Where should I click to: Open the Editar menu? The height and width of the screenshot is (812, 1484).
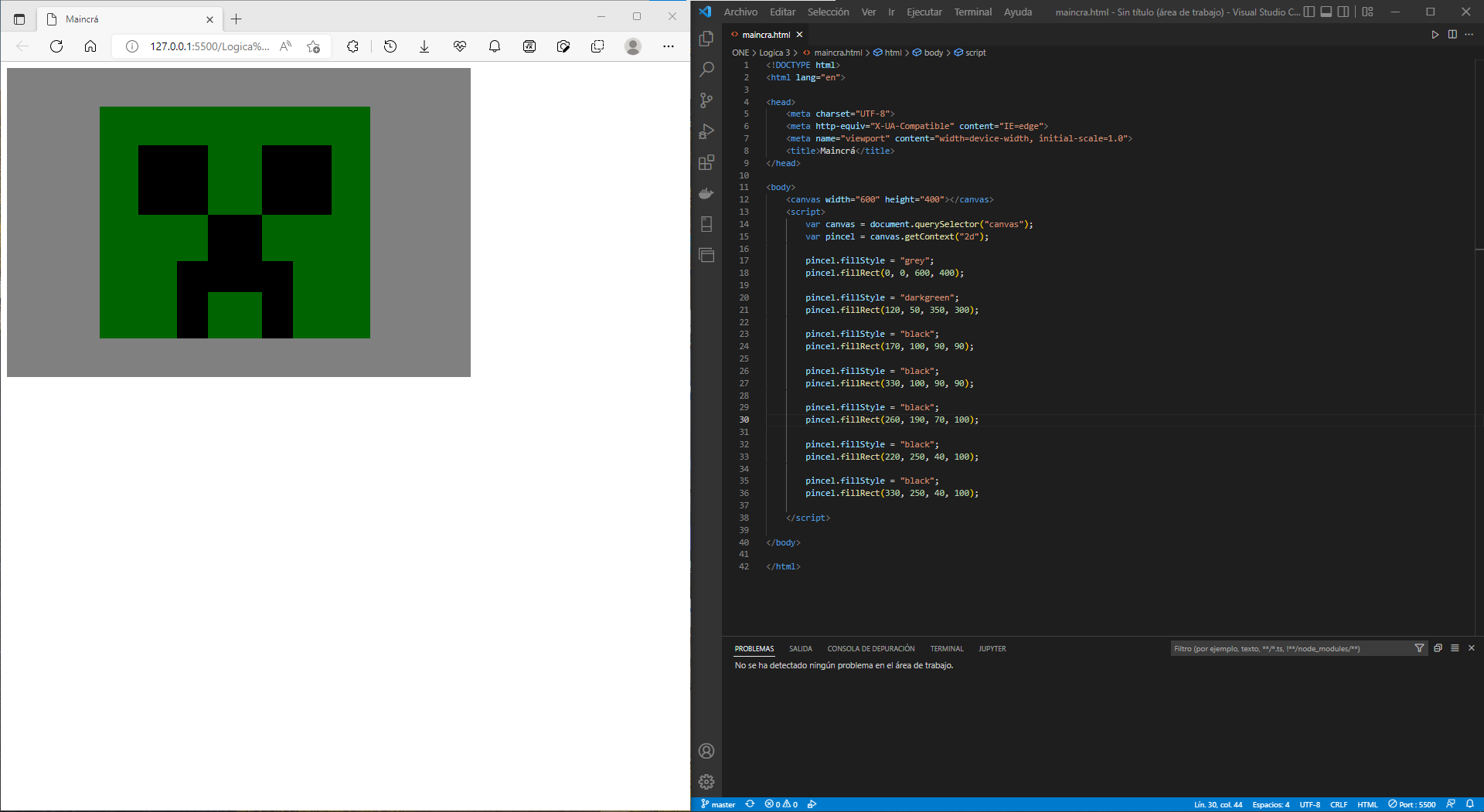(782, 12)
